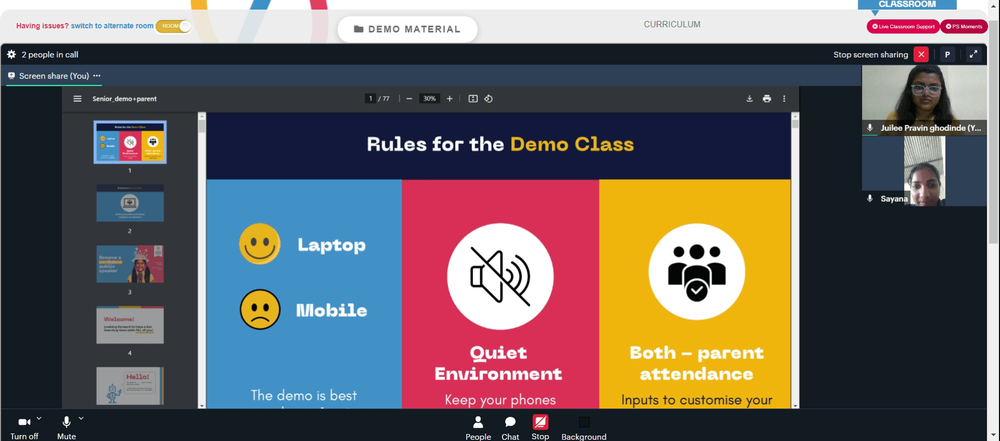Click Sayana's microphone indicator
This screenshot has height=441, width=1000.
pyautogui.click(x=870, y=198)
